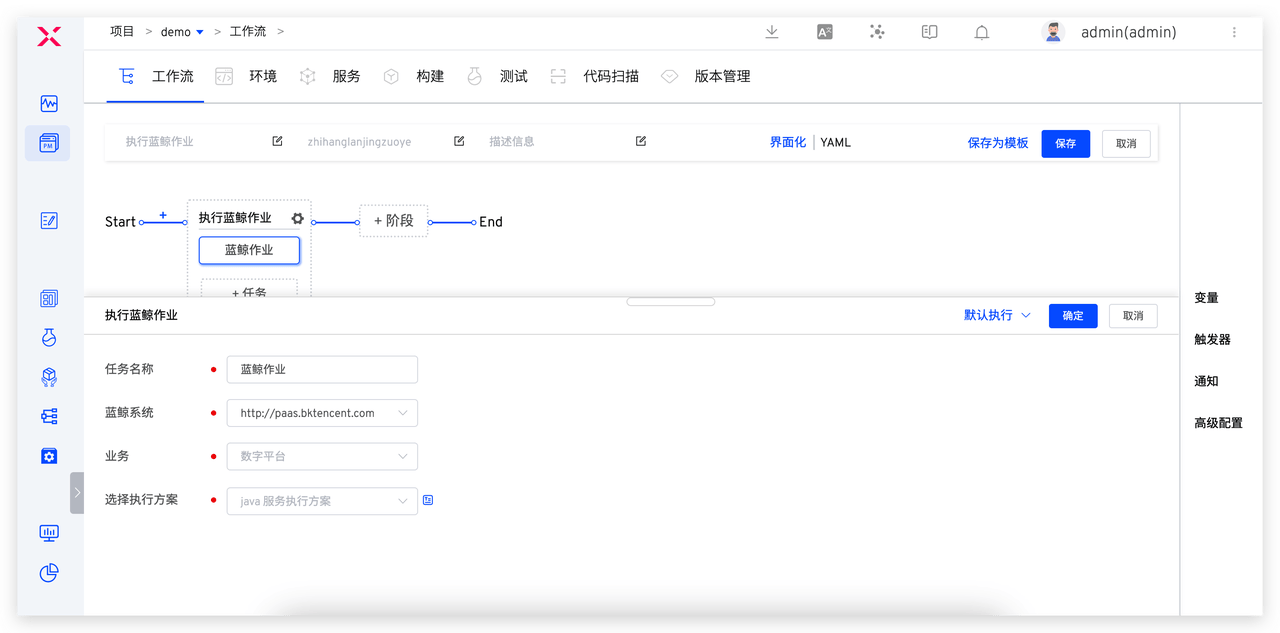
Task: Open 触发器 in right panel
Action: click(x=1212, y=340)
